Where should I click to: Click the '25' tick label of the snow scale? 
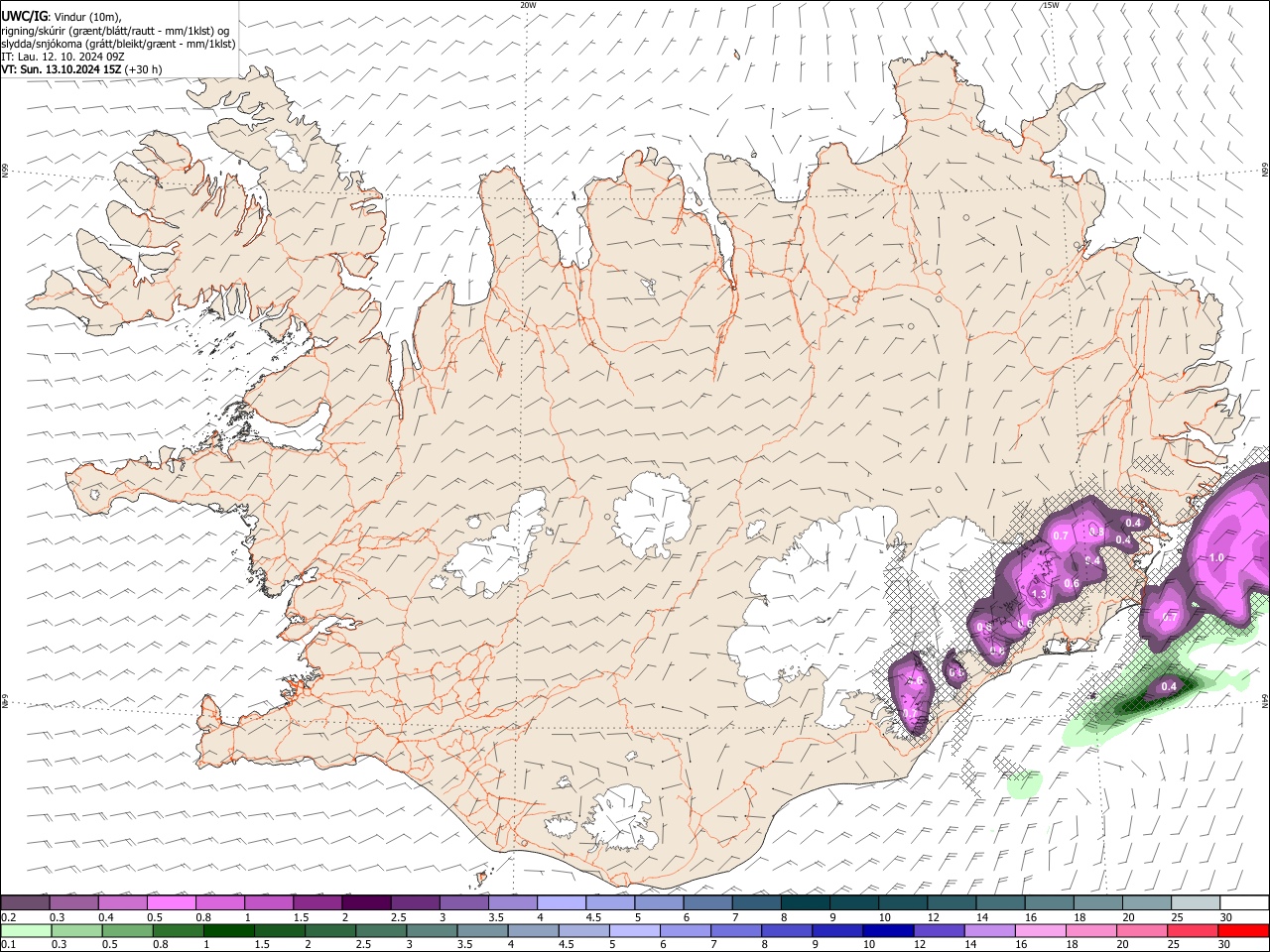click(1177, 917)
